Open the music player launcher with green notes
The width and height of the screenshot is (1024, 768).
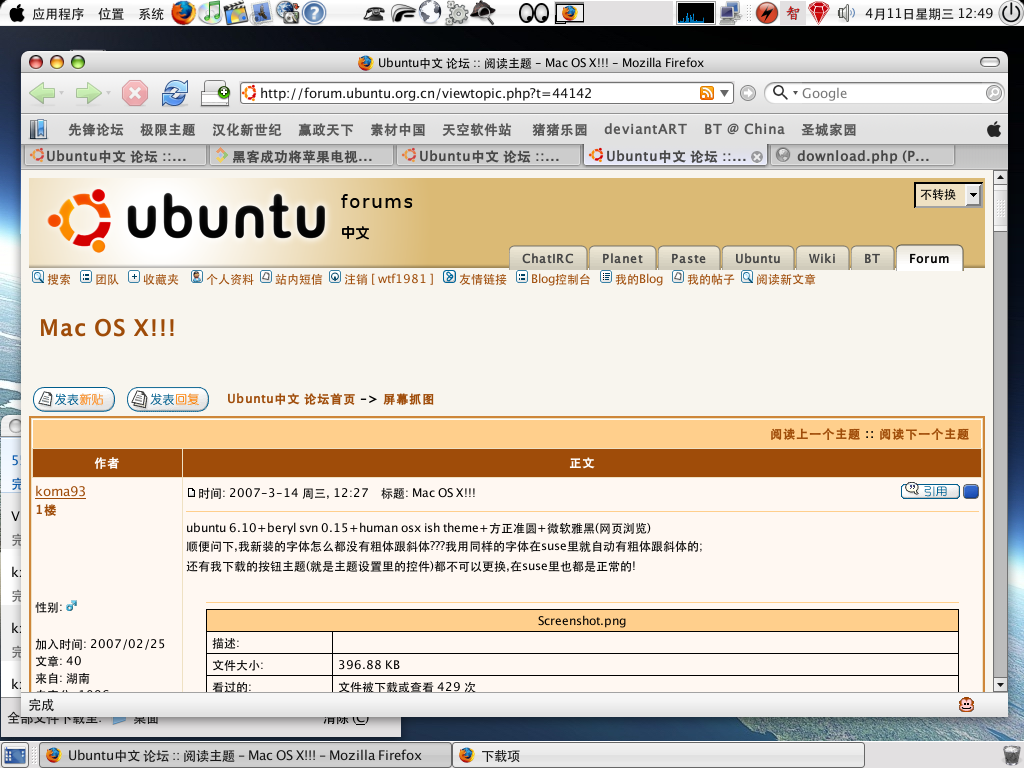[x=210, y=13]
